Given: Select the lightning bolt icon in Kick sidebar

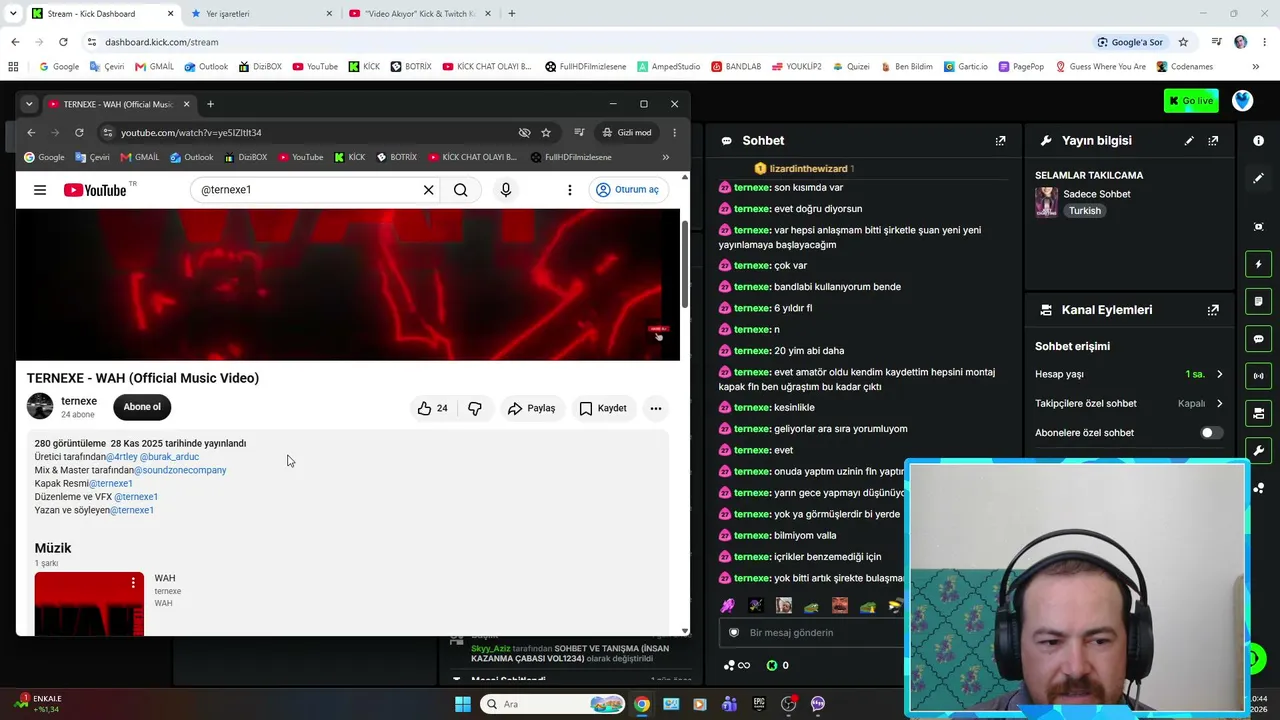Looking at the screenshot, I should [1258, 264].
